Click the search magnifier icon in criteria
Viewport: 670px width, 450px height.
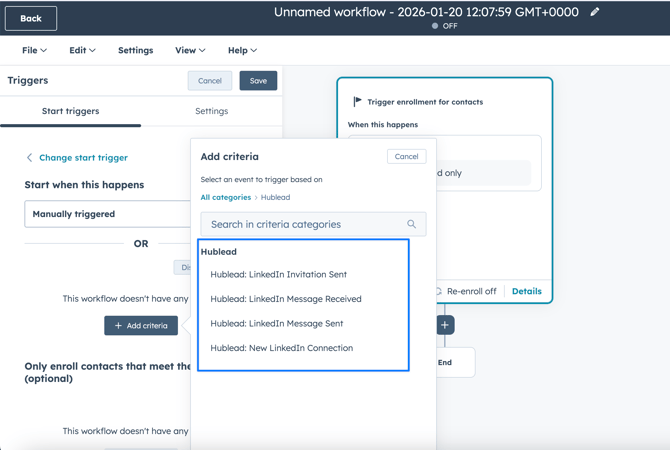click(x=411, y=224)
